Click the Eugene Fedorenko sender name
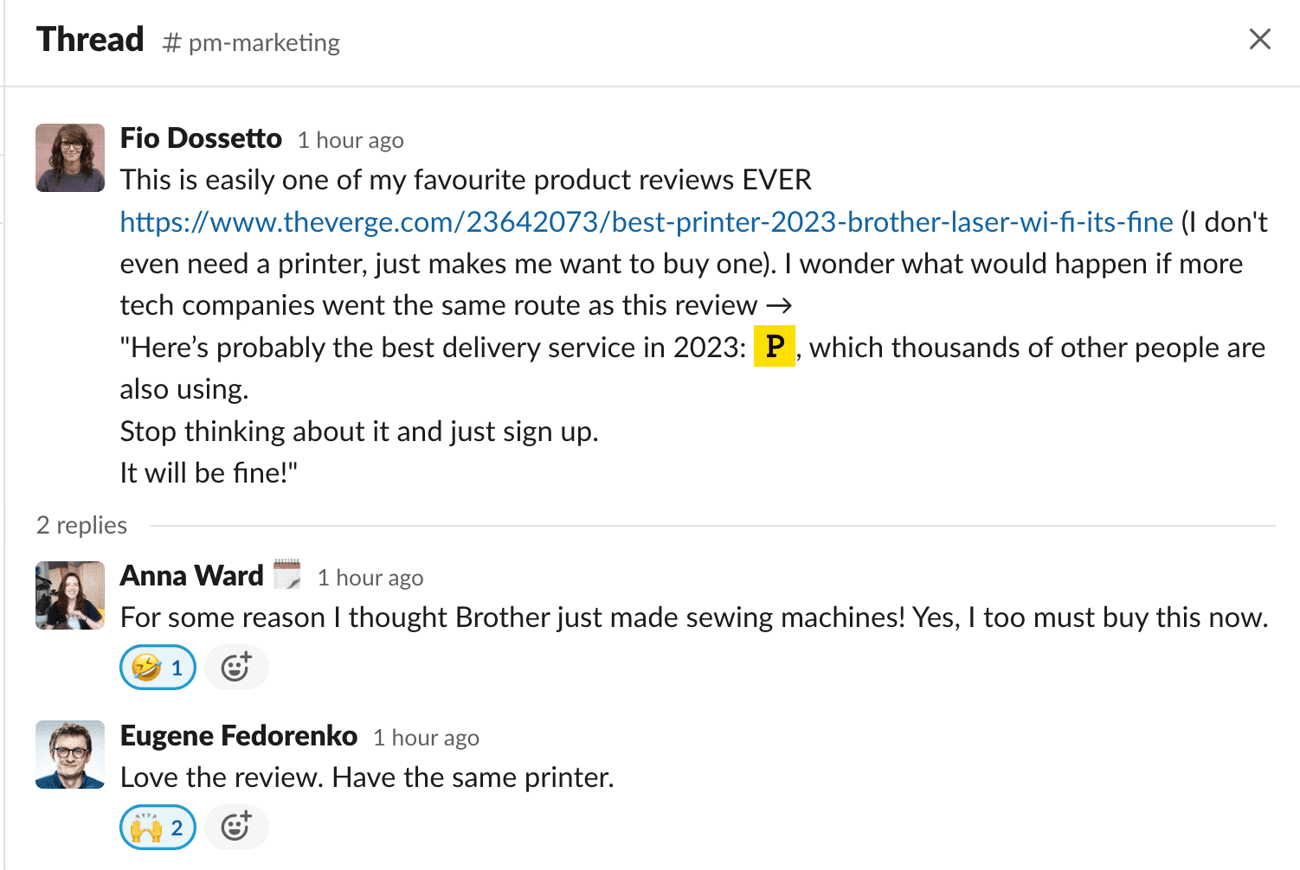The width and height of the screenshot is (1300, 870). click(x=238, y=736)
